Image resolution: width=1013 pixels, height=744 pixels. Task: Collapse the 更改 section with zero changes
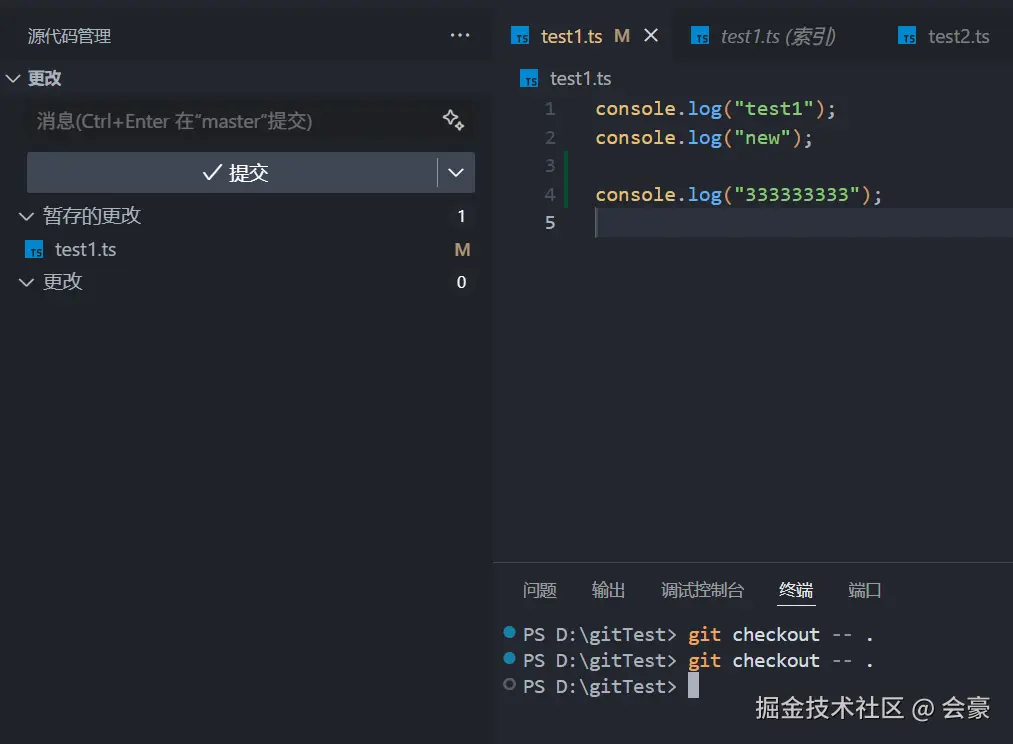(26, 282)
